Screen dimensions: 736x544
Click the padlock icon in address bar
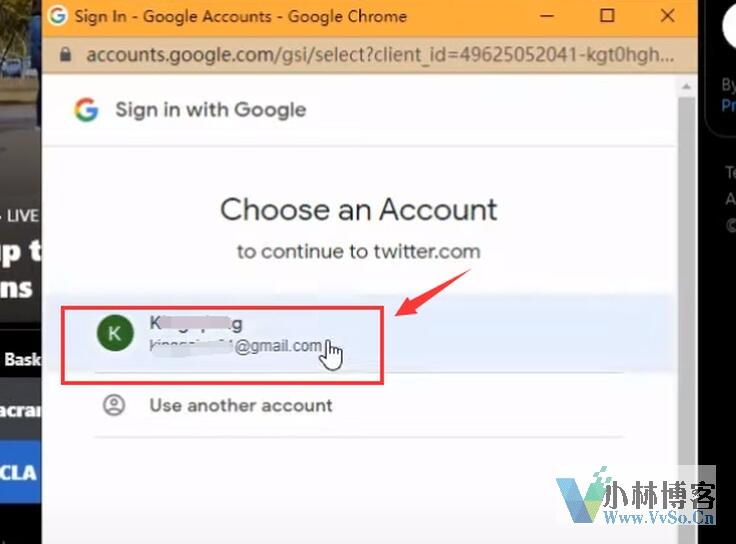(x=66, y=54)
